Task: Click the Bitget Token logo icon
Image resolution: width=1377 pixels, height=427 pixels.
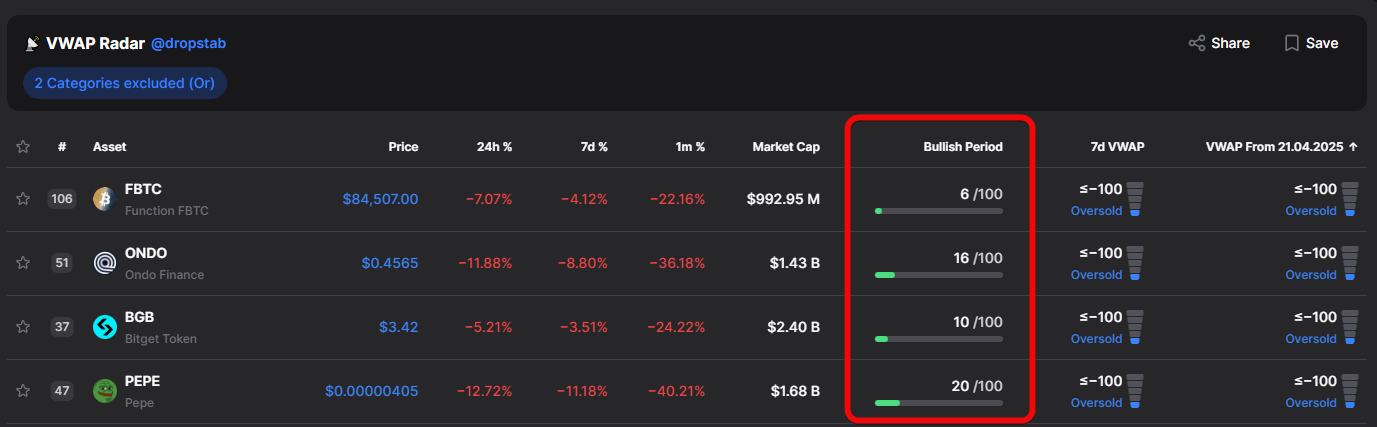Action: (x=105, y=327)
